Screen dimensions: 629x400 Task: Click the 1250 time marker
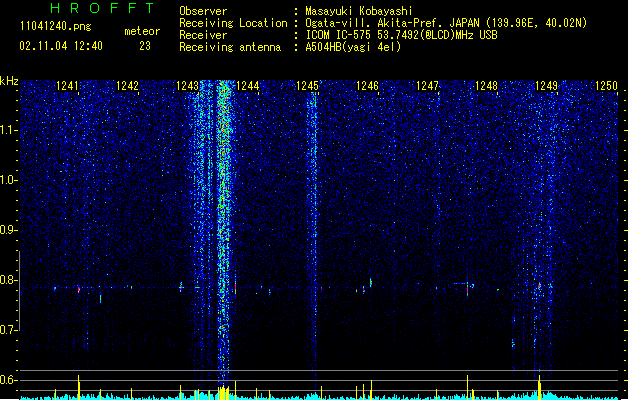pyautogui.click(x=606, y=85)
